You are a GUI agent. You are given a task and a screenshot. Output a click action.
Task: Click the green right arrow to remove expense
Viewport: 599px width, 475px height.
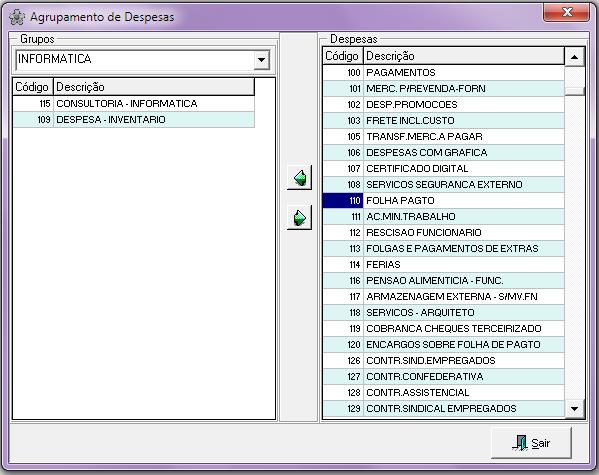pos(300,218)
